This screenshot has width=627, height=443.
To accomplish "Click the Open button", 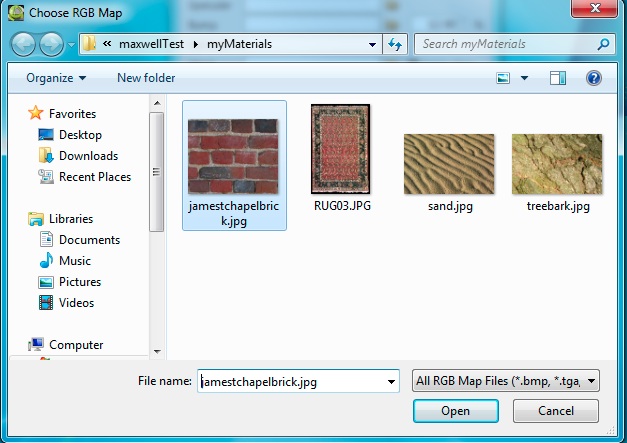I will (456, 411).
